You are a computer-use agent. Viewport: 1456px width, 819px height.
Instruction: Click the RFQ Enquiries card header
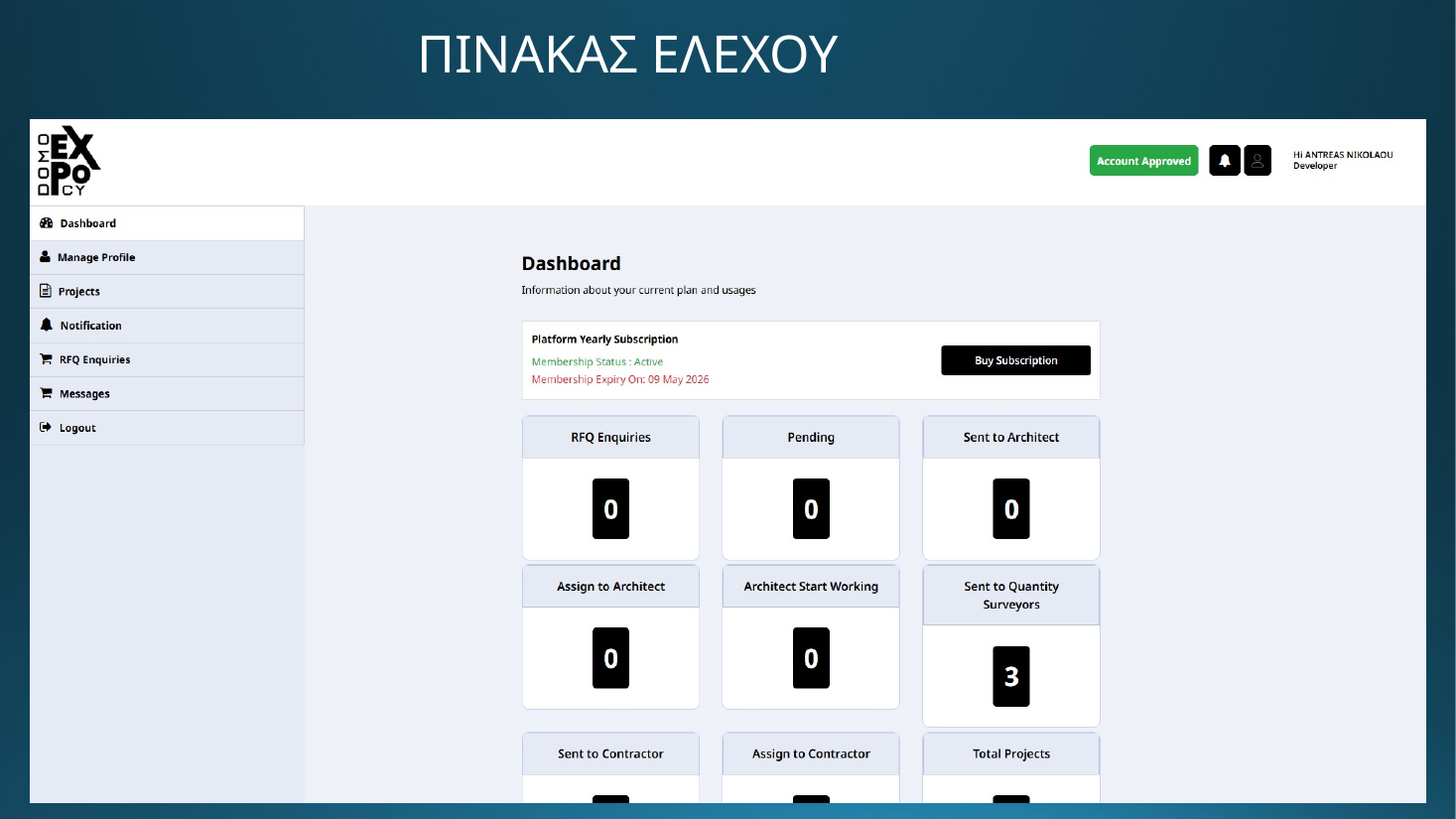click(x=610, y=438)
